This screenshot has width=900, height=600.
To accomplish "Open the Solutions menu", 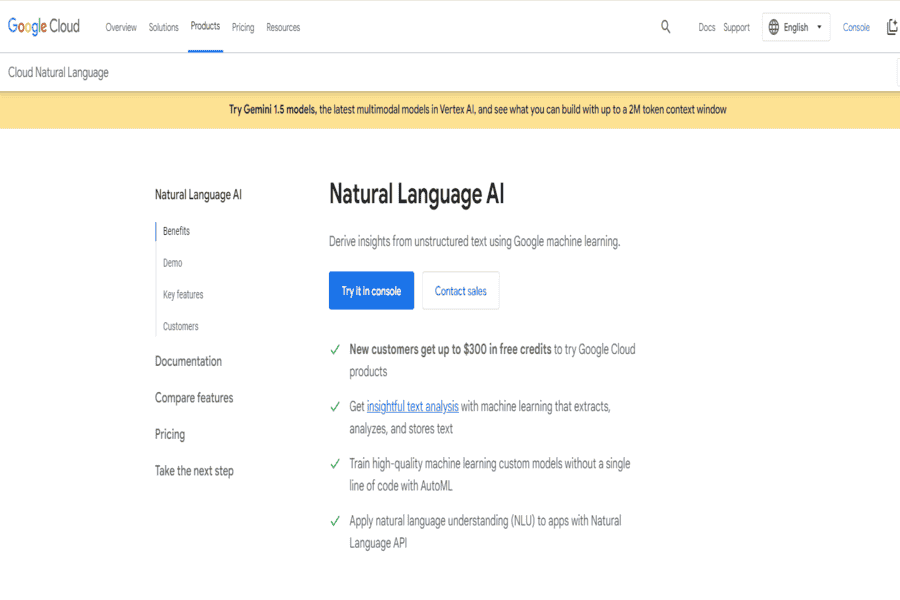I will coord(164,28).
